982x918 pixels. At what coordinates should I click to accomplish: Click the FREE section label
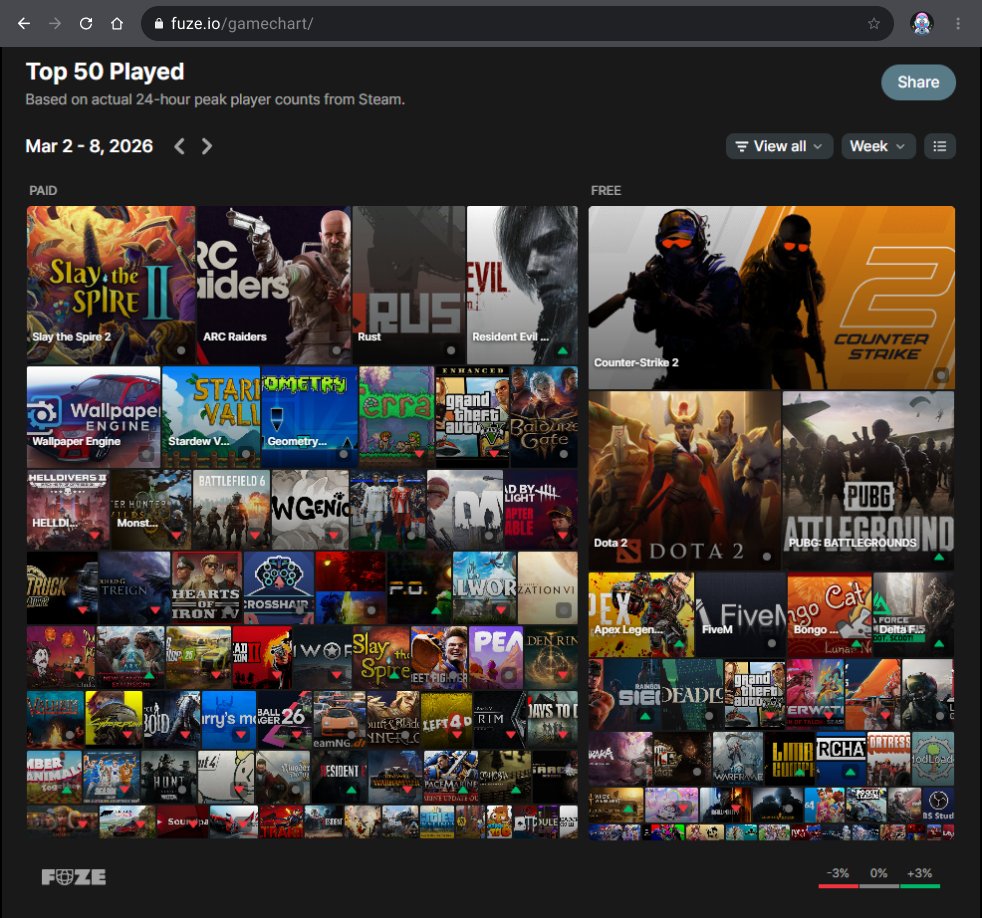[606, 190]
